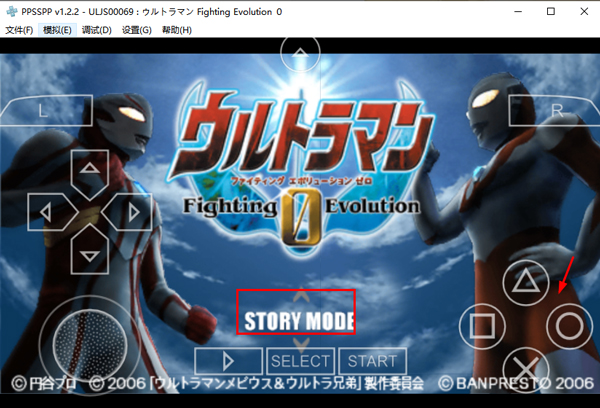This screenshot has height=408, width=600.
Task: Tap the R shoulder button overlay
Action: click(x=554, y=111)
